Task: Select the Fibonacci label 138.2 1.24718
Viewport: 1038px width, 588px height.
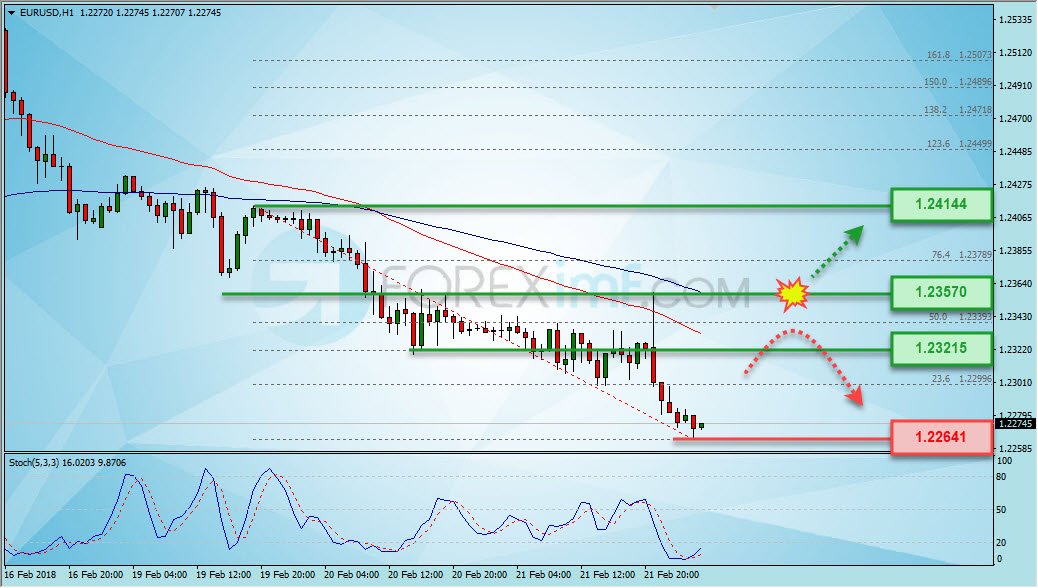Action: coord(957,110)
